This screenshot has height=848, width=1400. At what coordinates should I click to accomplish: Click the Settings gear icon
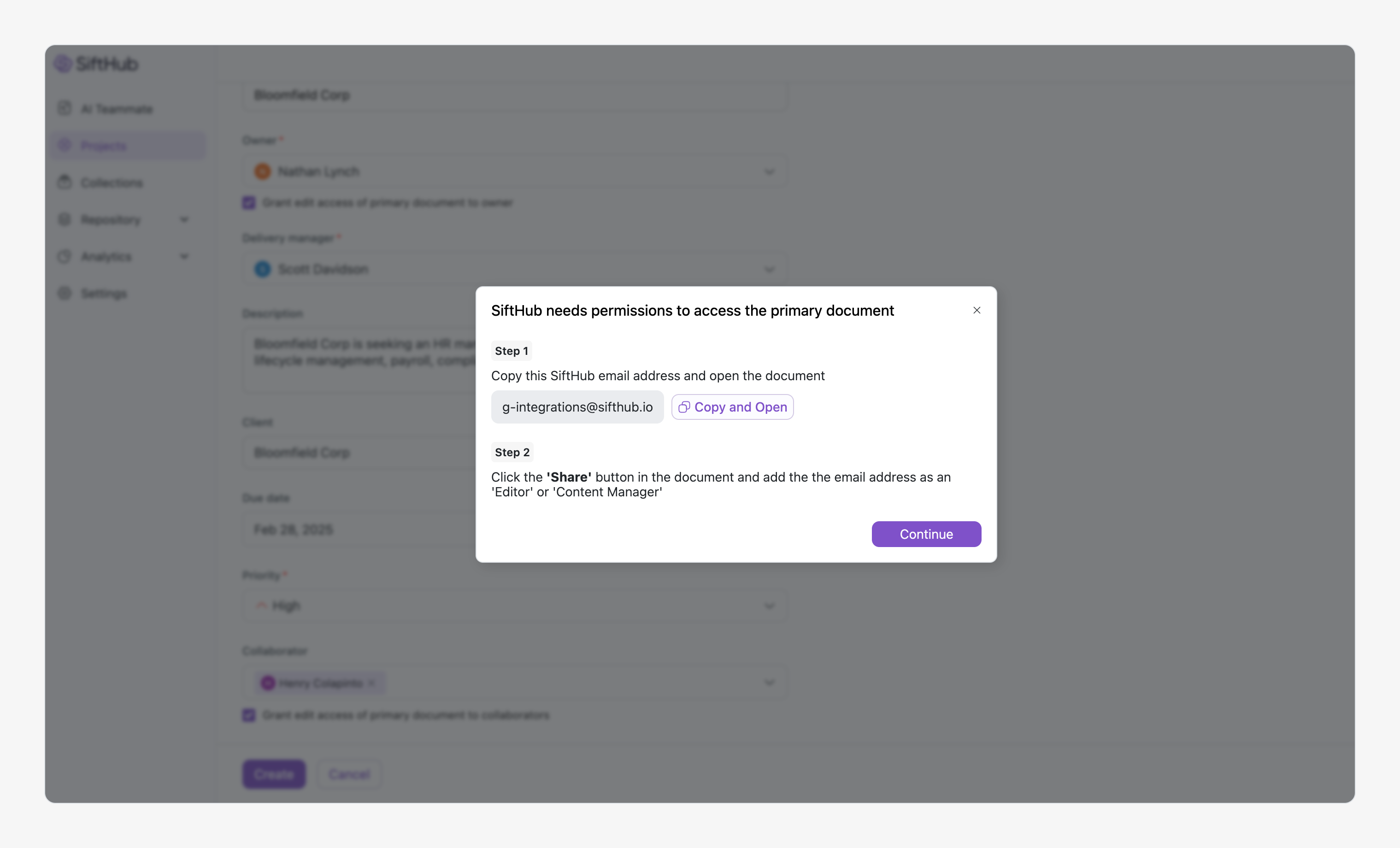65,293
